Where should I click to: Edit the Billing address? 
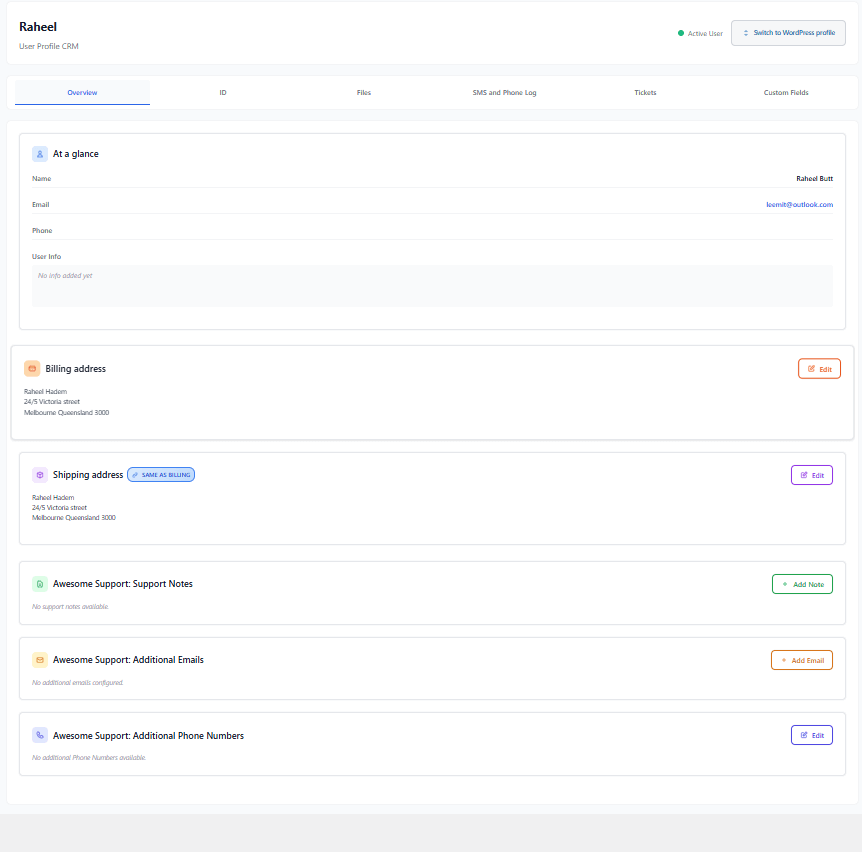819,369
